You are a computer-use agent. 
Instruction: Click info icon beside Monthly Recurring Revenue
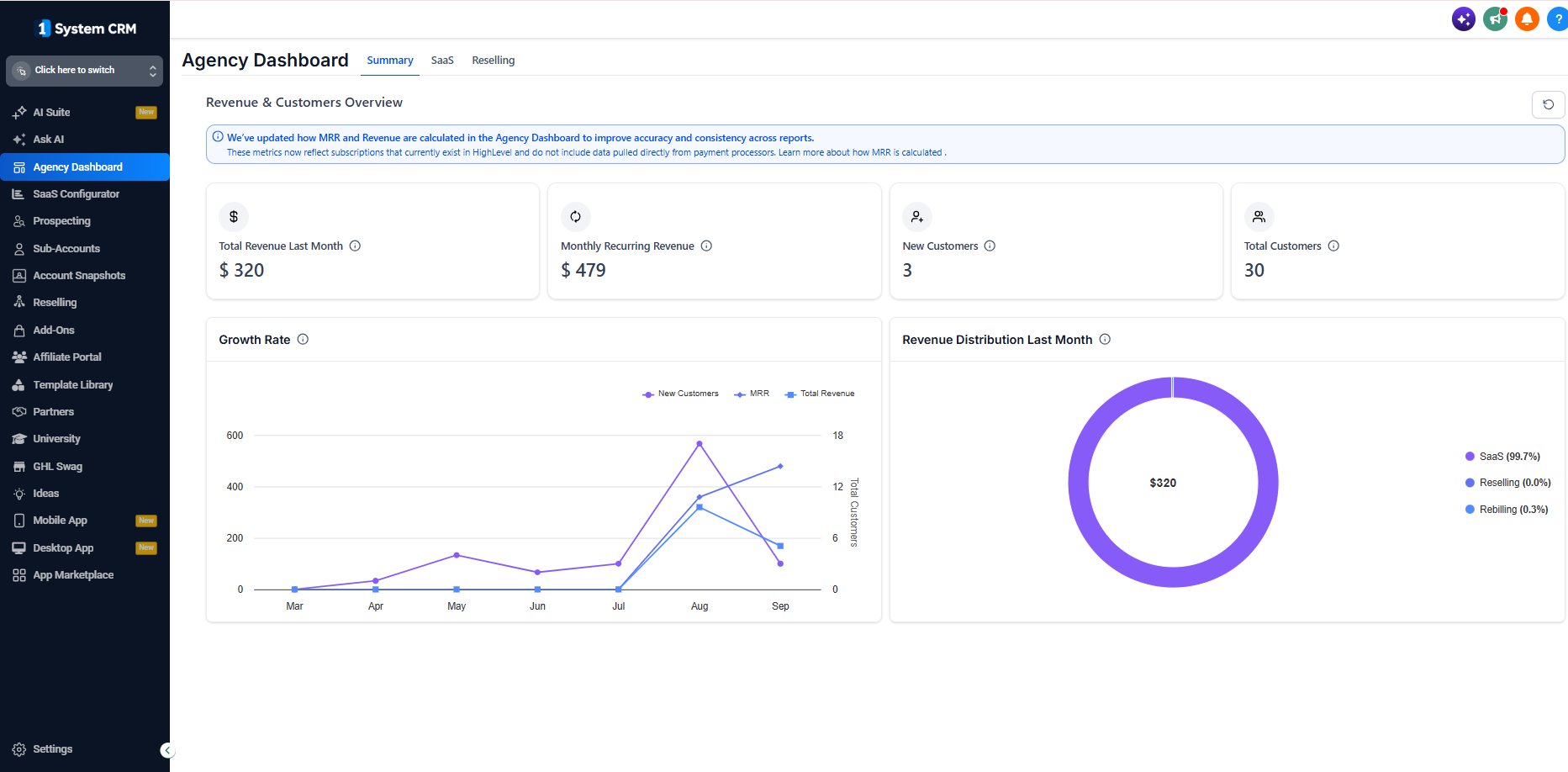[706, 246]
